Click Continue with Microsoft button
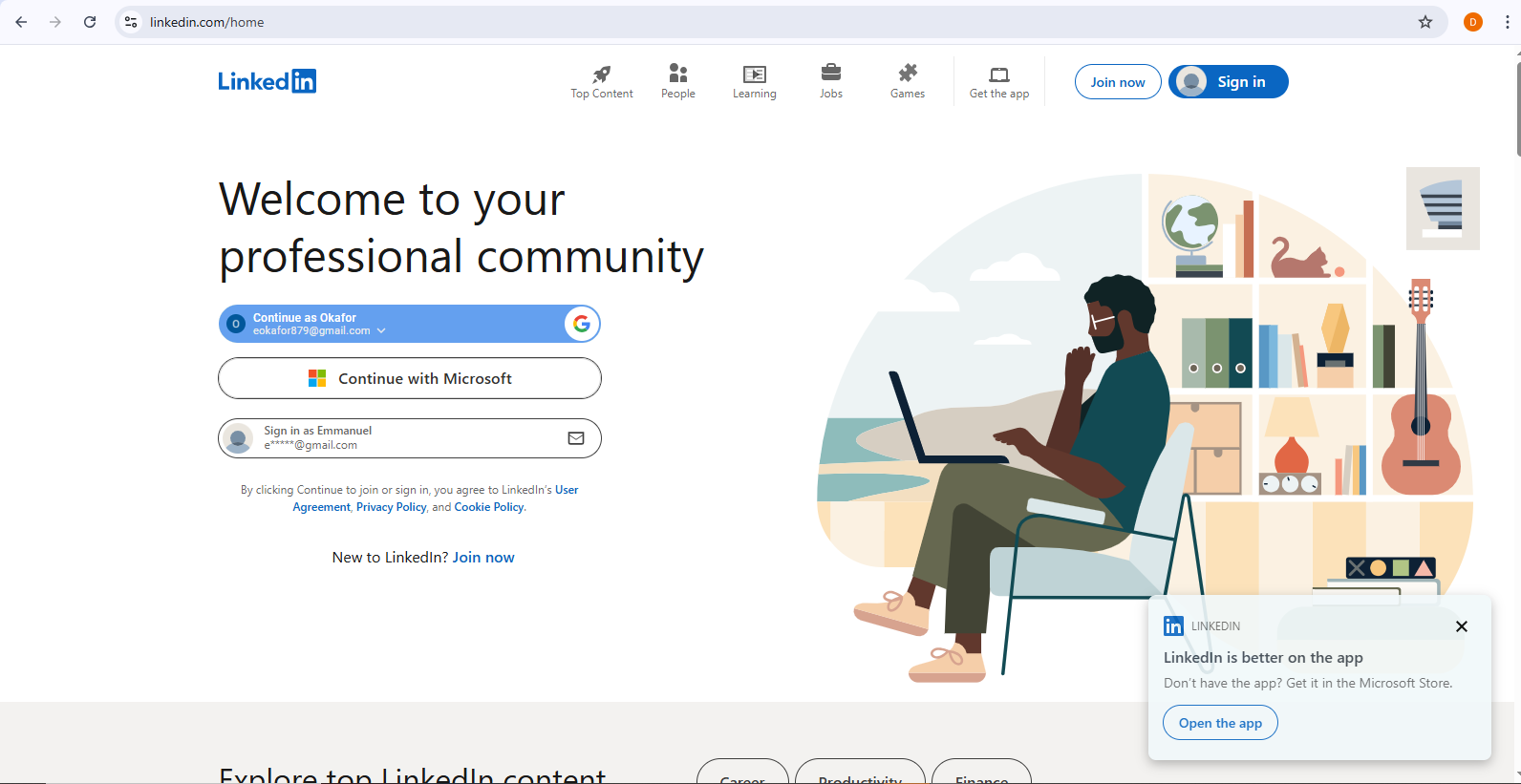1521x784 pixels. click(410, 378)
